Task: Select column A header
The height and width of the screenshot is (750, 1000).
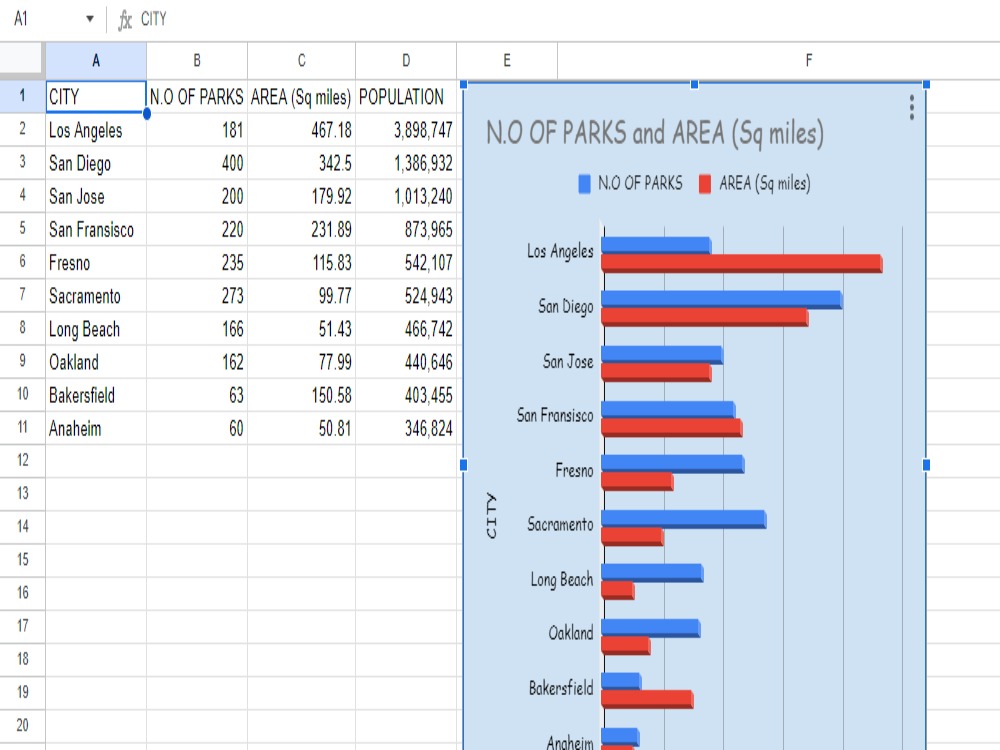Action: [96, 61]
